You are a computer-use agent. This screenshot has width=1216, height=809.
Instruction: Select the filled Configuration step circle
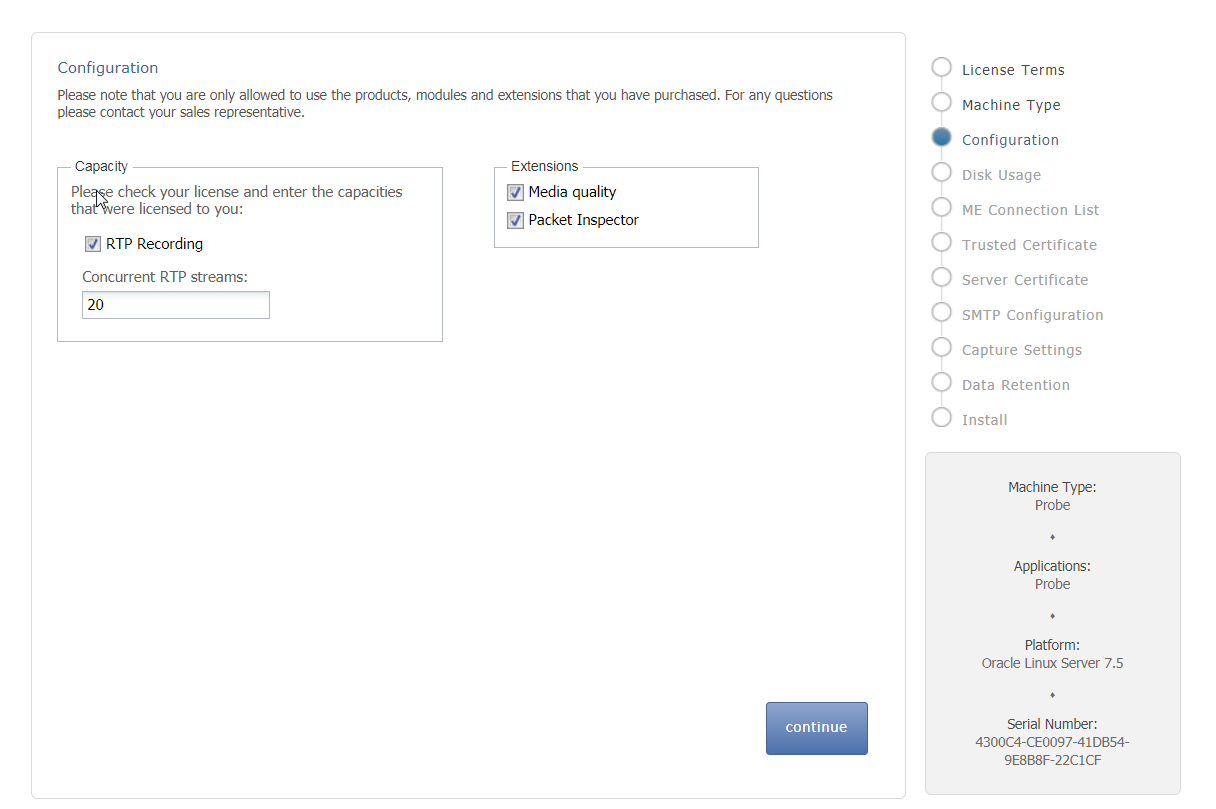click(x=941, y=137)
